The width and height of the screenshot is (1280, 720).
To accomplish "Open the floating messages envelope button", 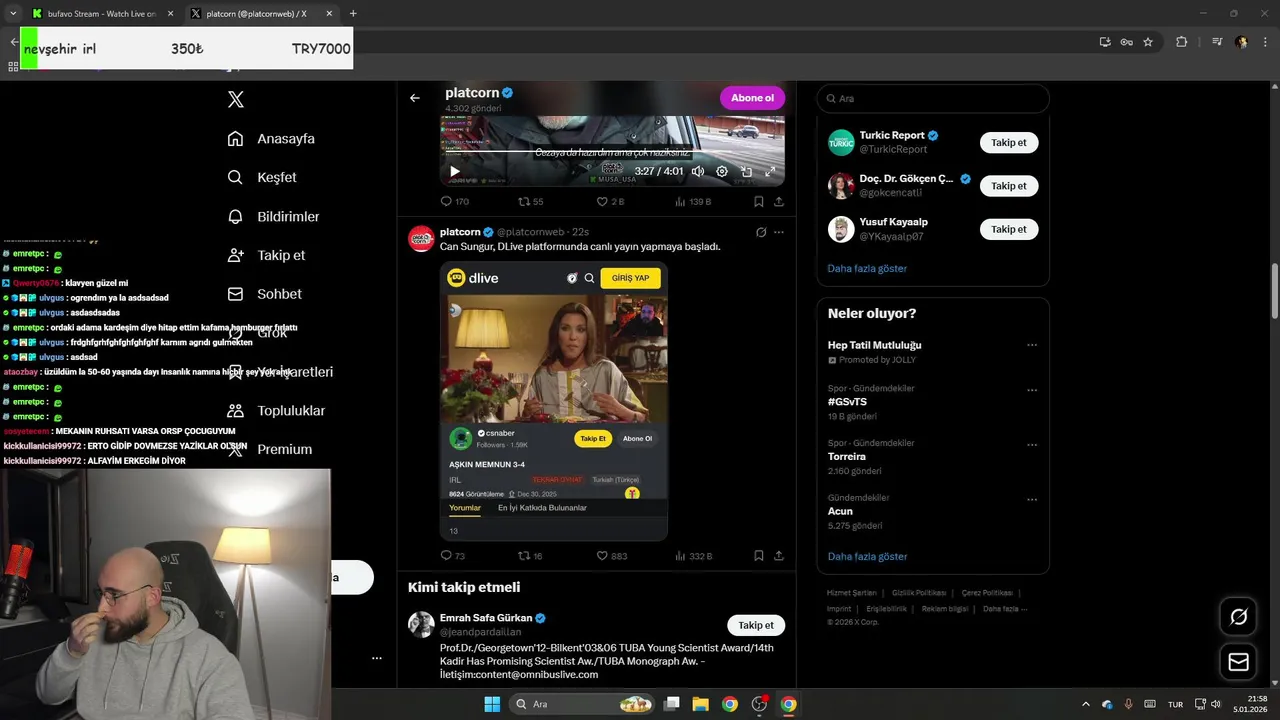I will [1238, 662].
